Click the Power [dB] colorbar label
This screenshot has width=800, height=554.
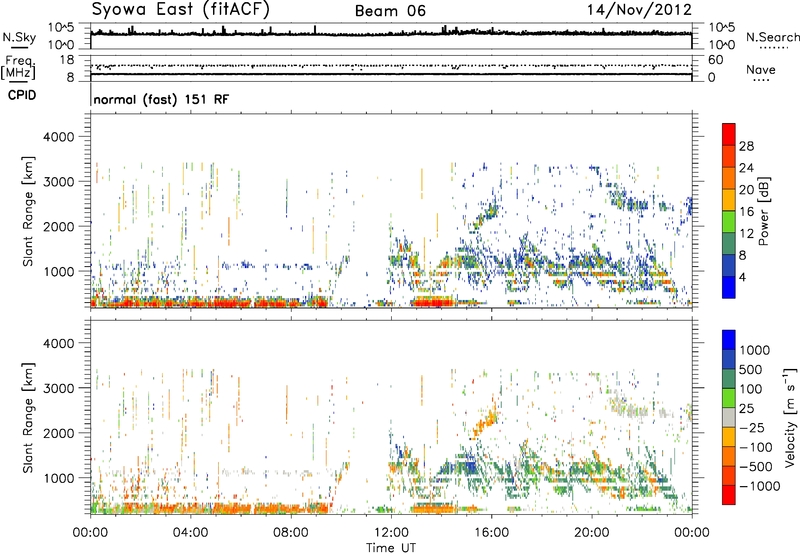[x=763, y=211]
